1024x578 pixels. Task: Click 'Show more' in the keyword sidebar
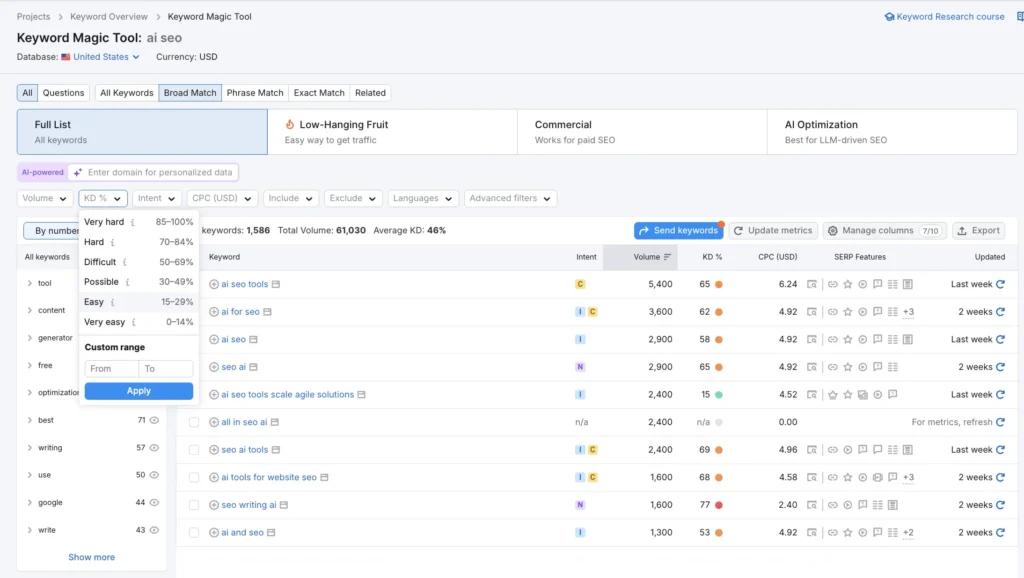click(91, 557)
